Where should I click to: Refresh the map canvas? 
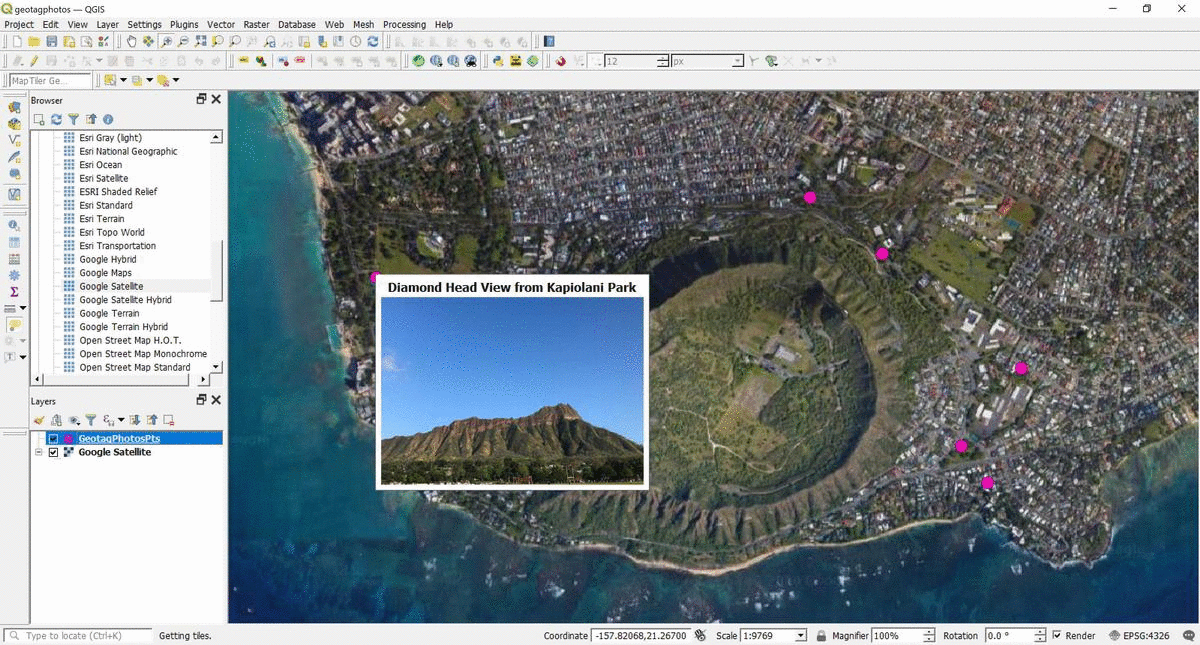371,41
